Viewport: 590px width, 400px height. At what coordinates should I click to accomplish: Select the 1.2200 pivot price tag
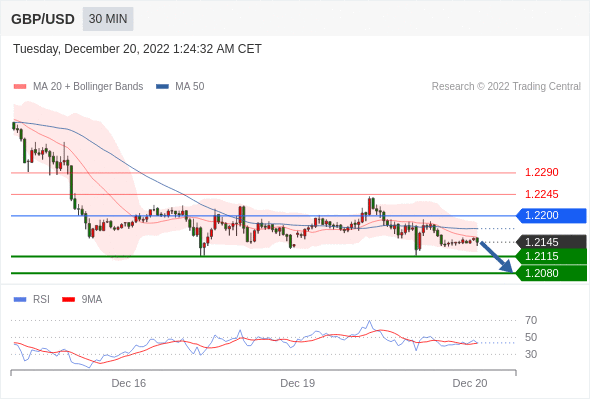(x=551, y=216)
